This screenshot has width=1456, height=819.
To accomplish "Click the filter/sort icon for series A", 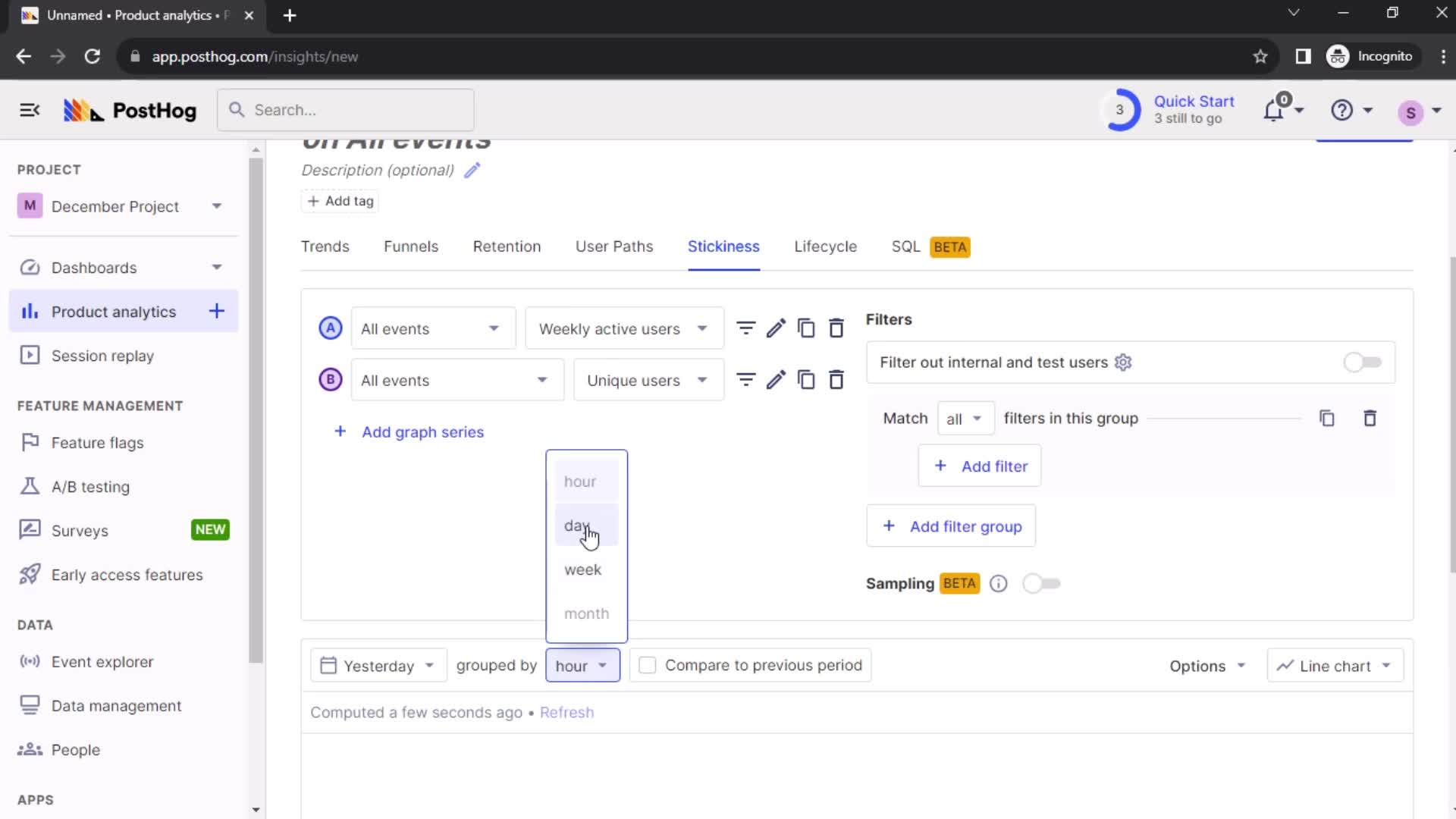I will point(746,328).
